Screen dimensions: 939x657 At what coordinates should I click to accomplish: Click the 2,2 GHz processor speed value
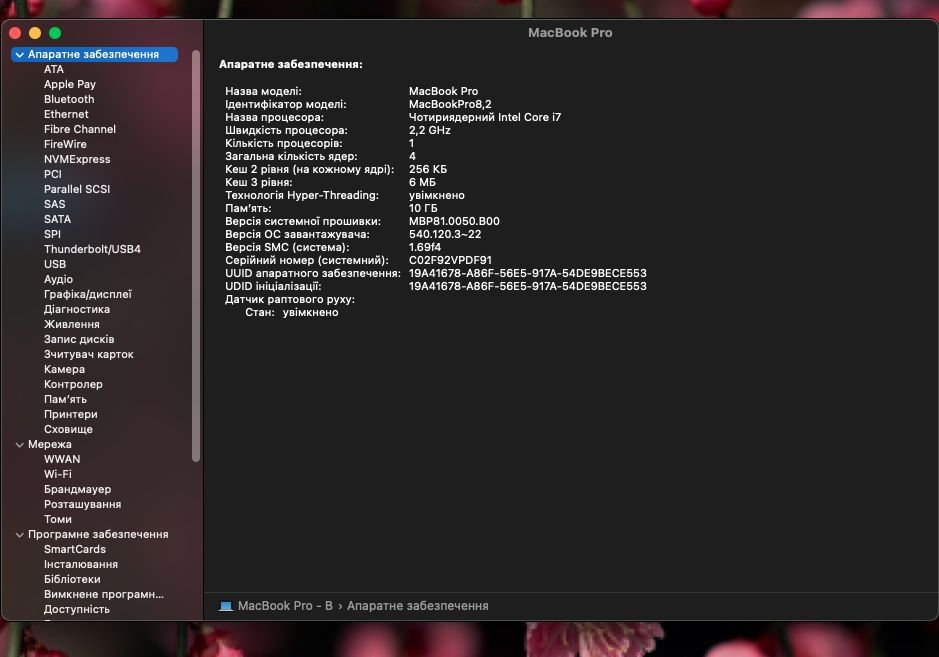(430, 131)
